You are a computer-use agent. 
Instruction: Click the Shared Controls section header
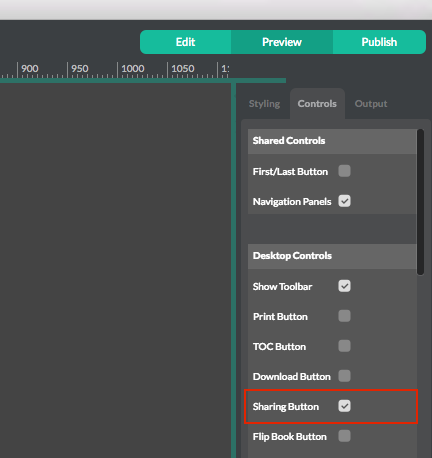click(332, 141)
